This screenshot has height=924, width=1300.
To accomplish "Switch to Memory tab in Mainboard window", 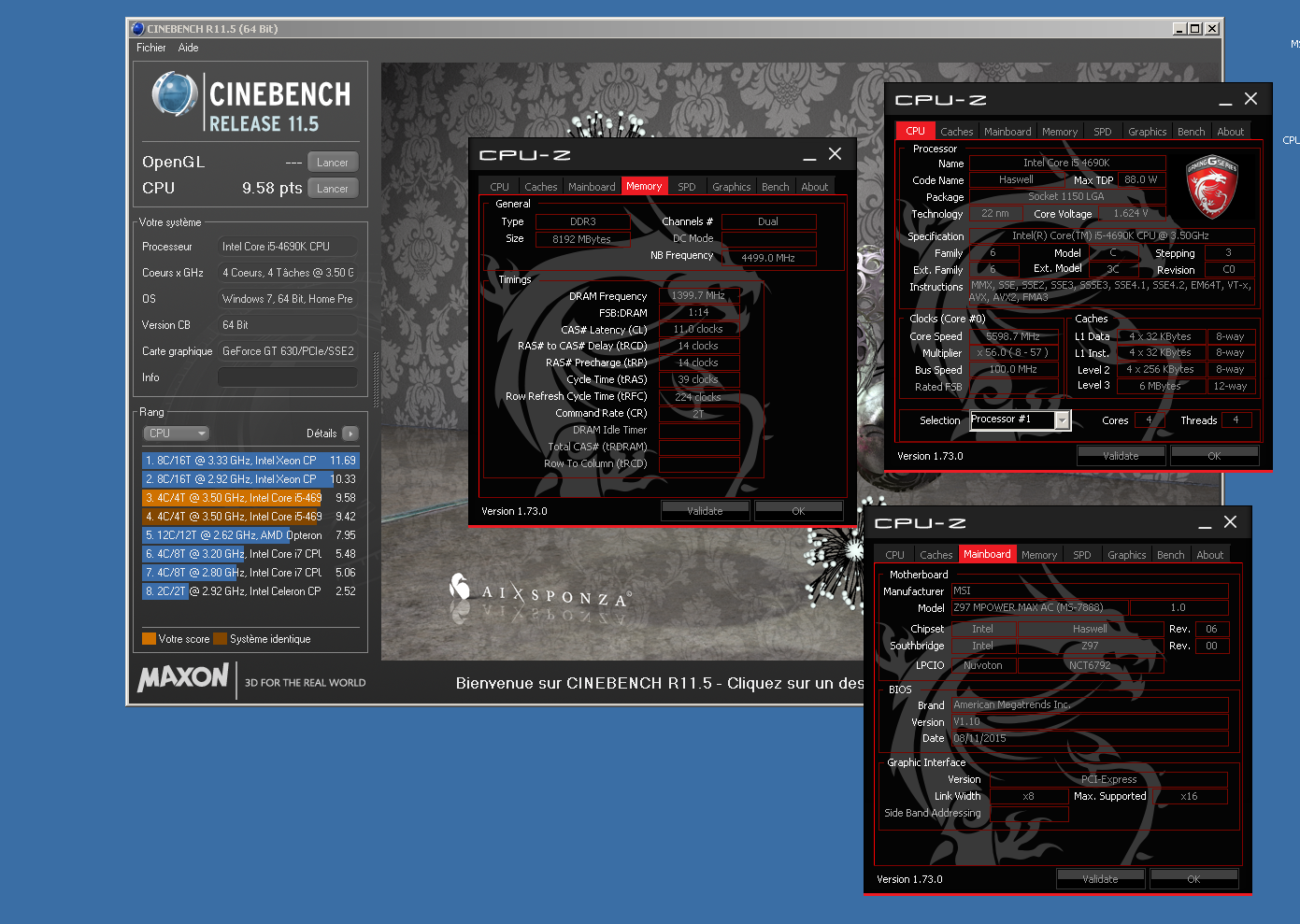I will coord(1039,555).
